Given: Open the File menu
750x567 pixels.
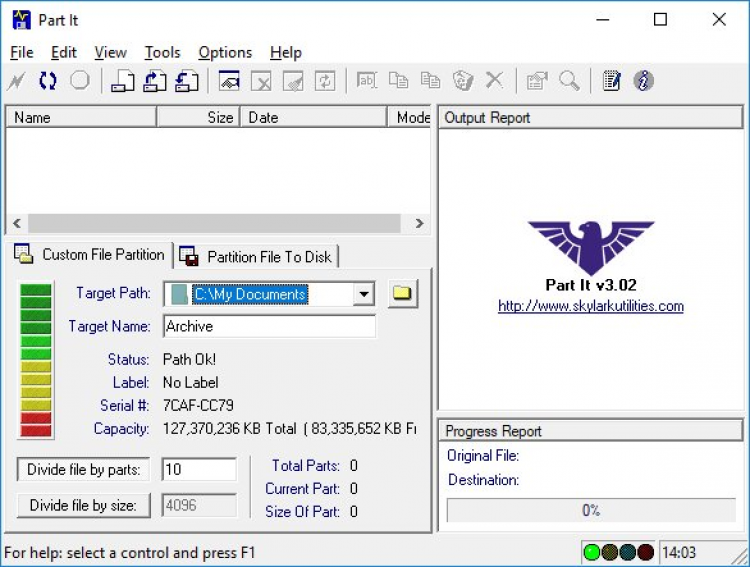Looking at the screenshot, I should tap(22, 52).
